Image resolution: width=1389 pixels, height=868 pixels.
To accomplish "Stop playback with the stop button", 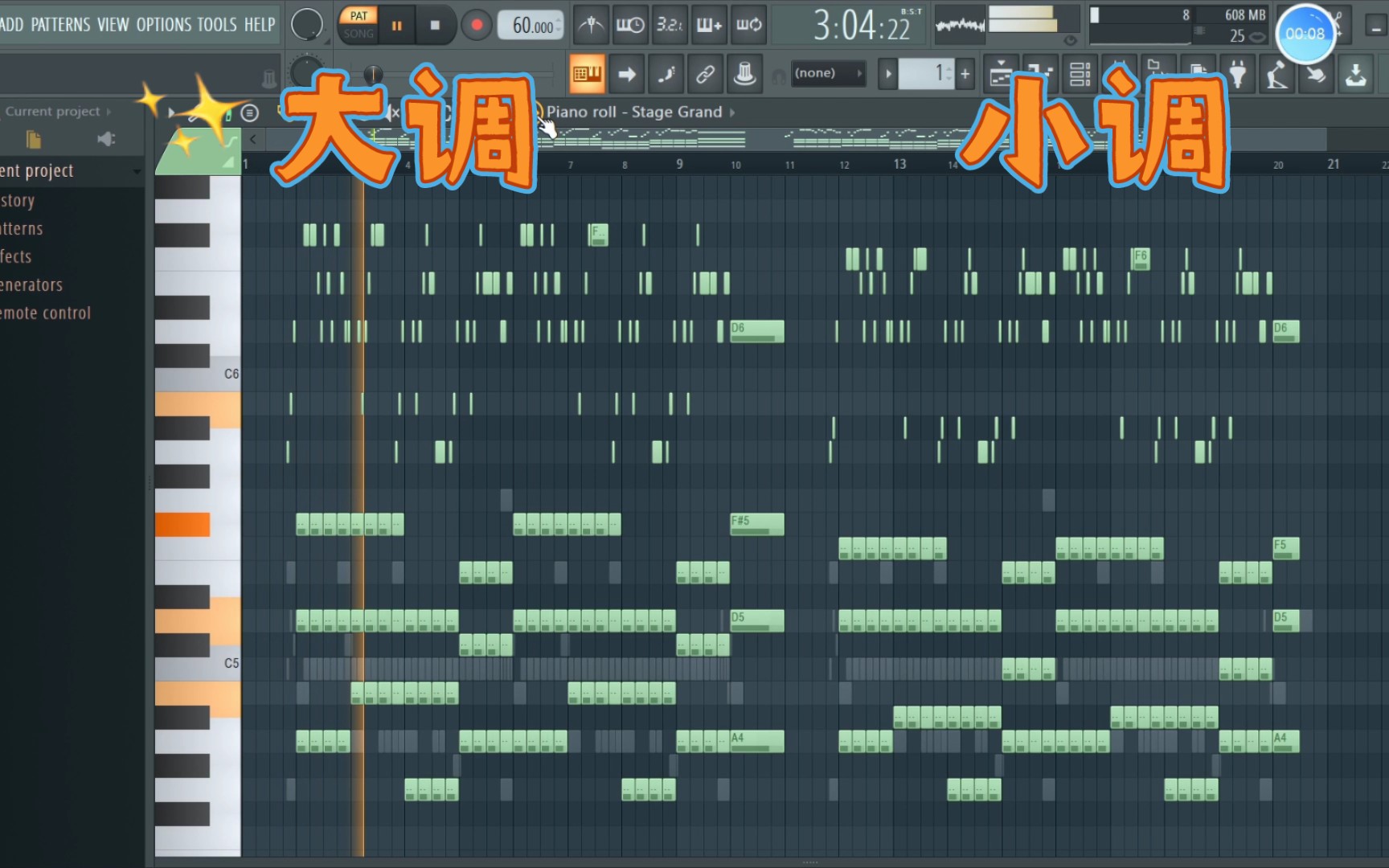I will tap(435, 26).
